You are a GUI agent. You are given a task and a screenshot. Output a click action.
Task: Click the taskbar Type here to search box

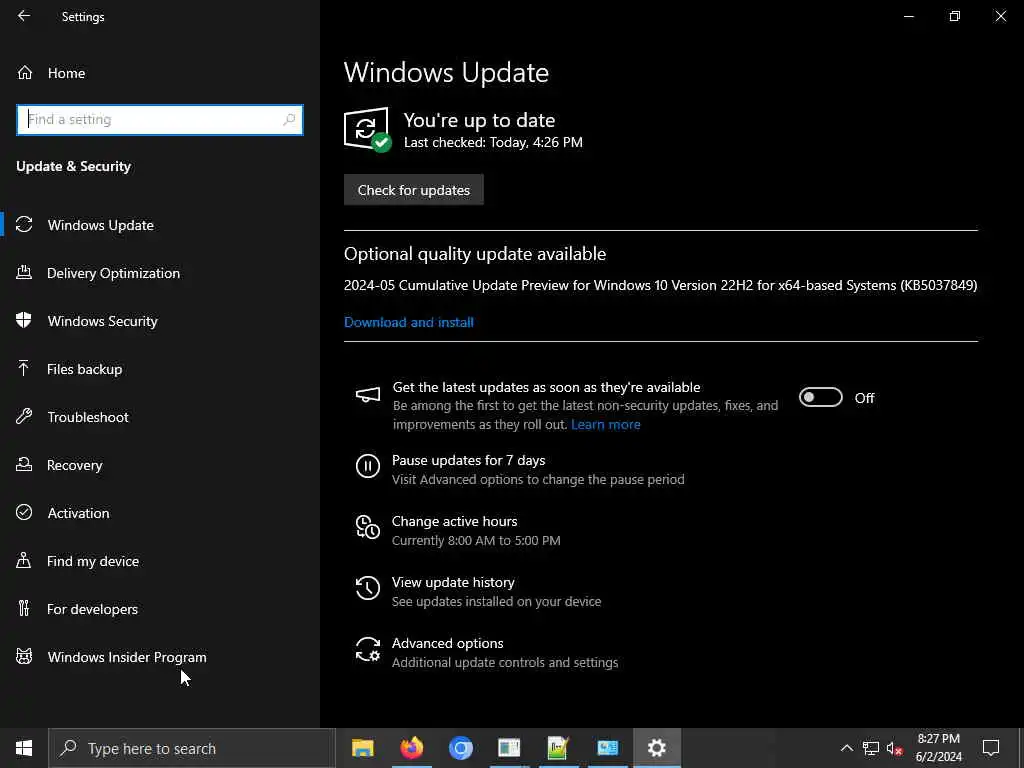pos(191,748)
